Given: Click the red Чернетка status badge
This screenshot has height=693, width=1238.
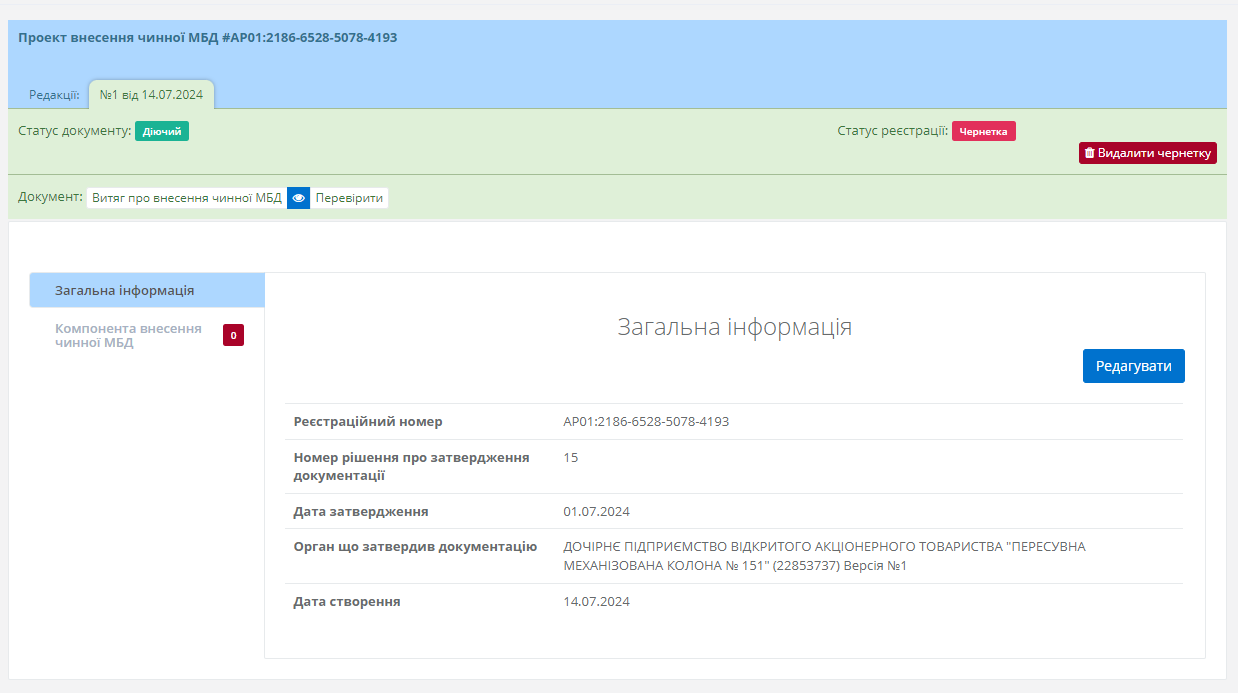Looking at the screenshot, I should (983, 131).
